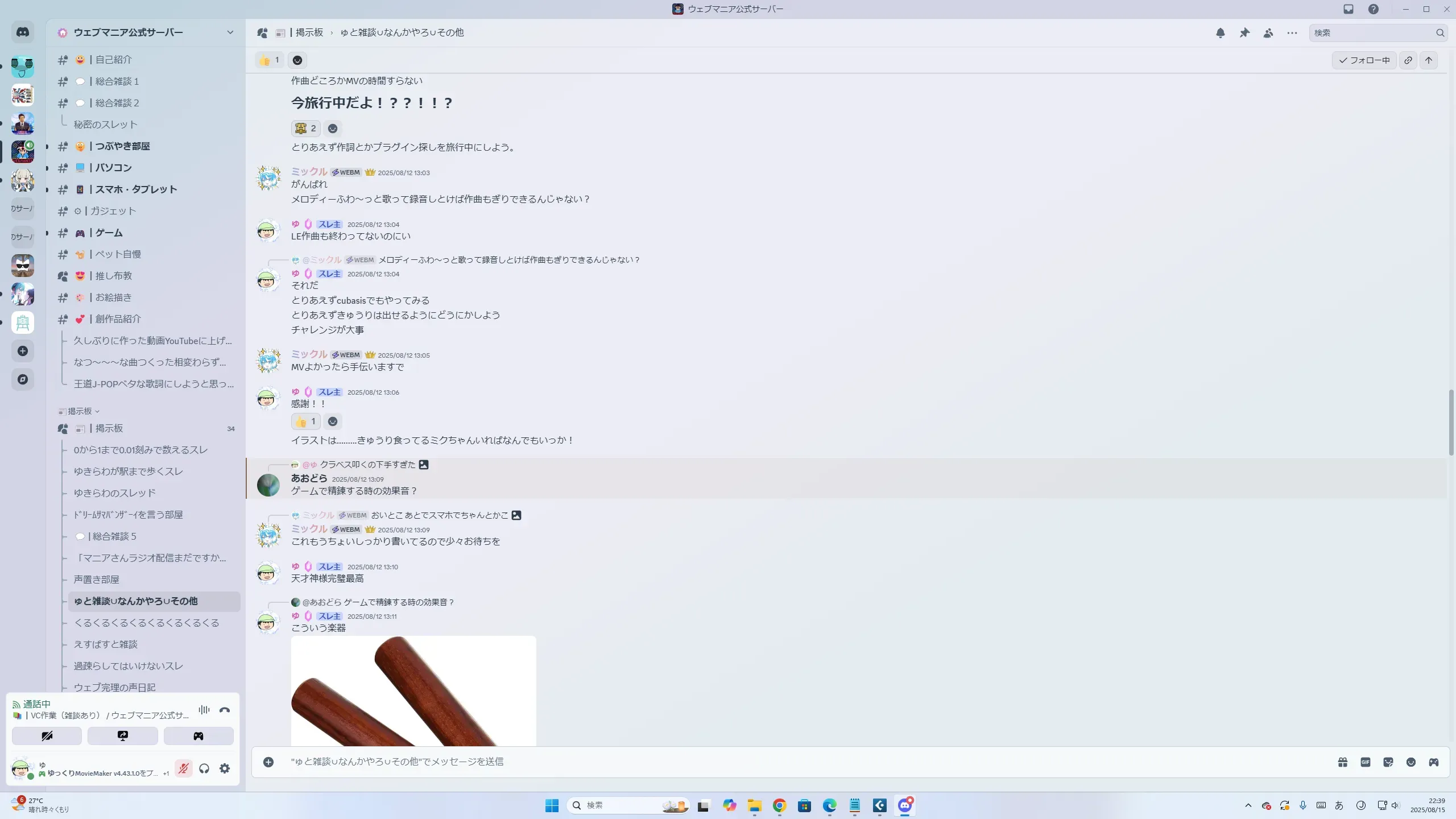Open the くるくるくるくる thread

[x=147, y=623]
